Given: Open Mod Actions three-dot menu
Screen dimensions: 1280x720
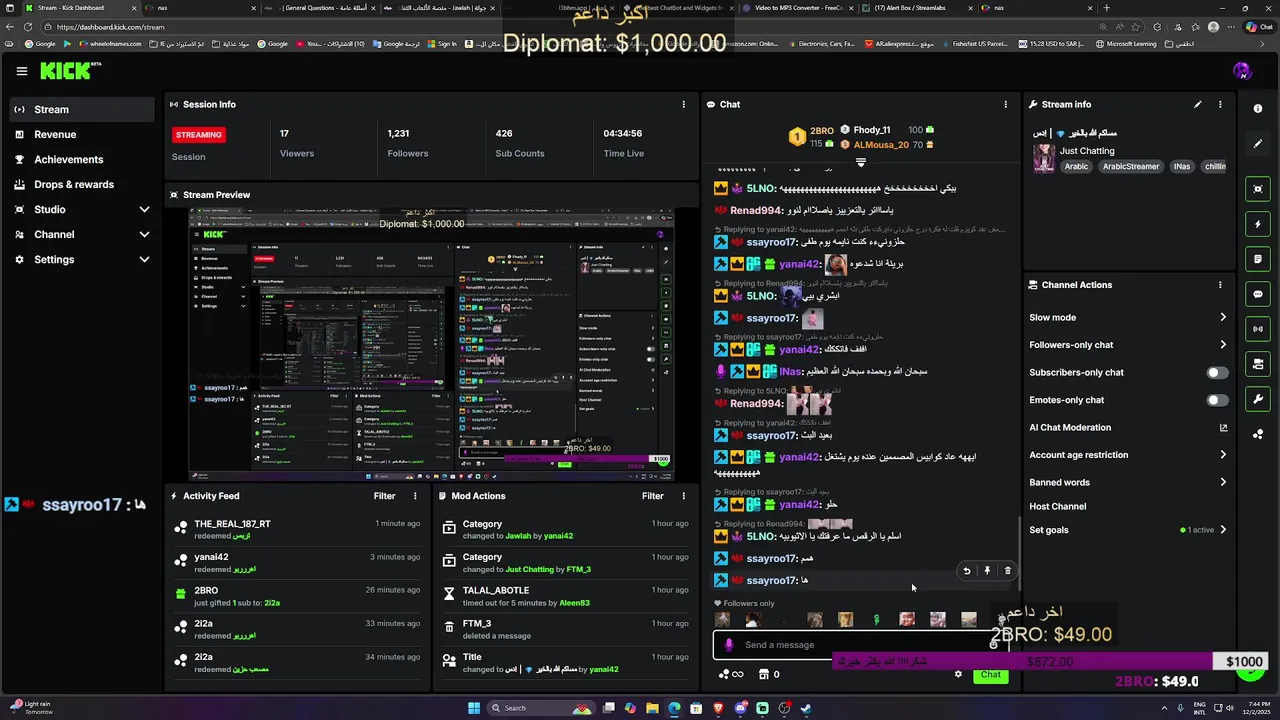Looking at the screenshot, I should tap(684, 496).
